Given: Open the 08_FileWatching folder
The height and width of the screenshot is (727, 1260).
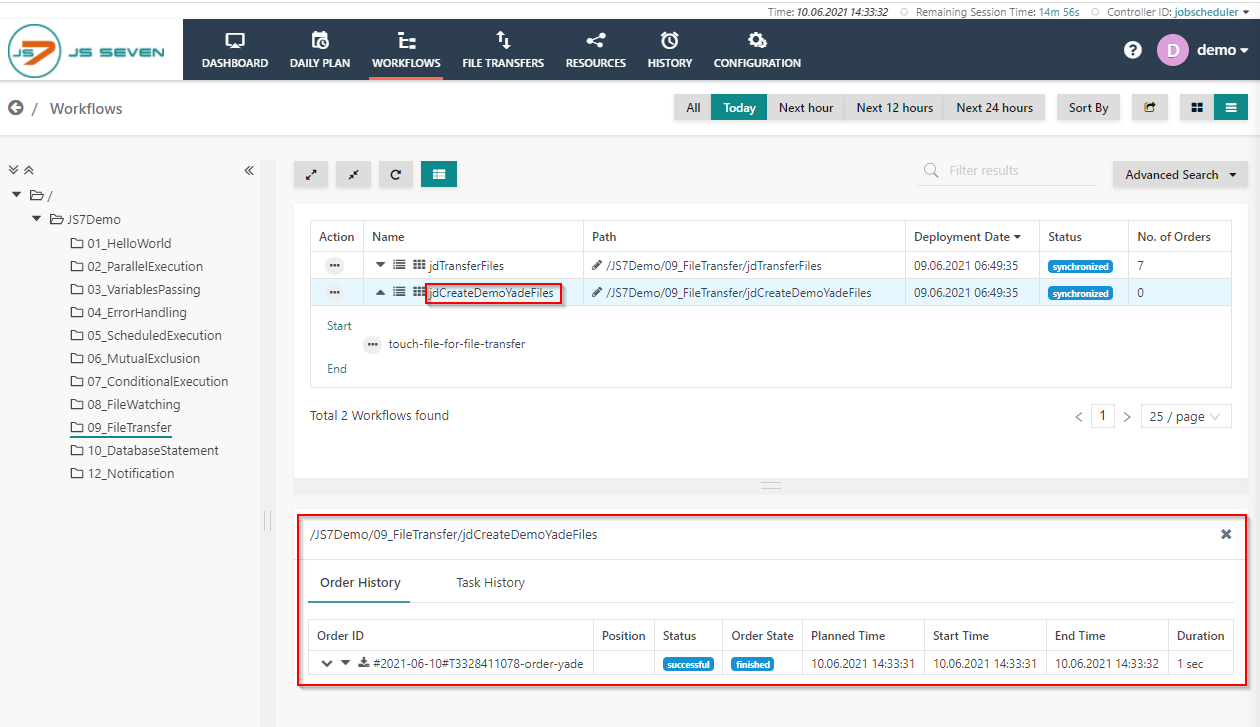Looking at the screenshot, I should point(125,404).
